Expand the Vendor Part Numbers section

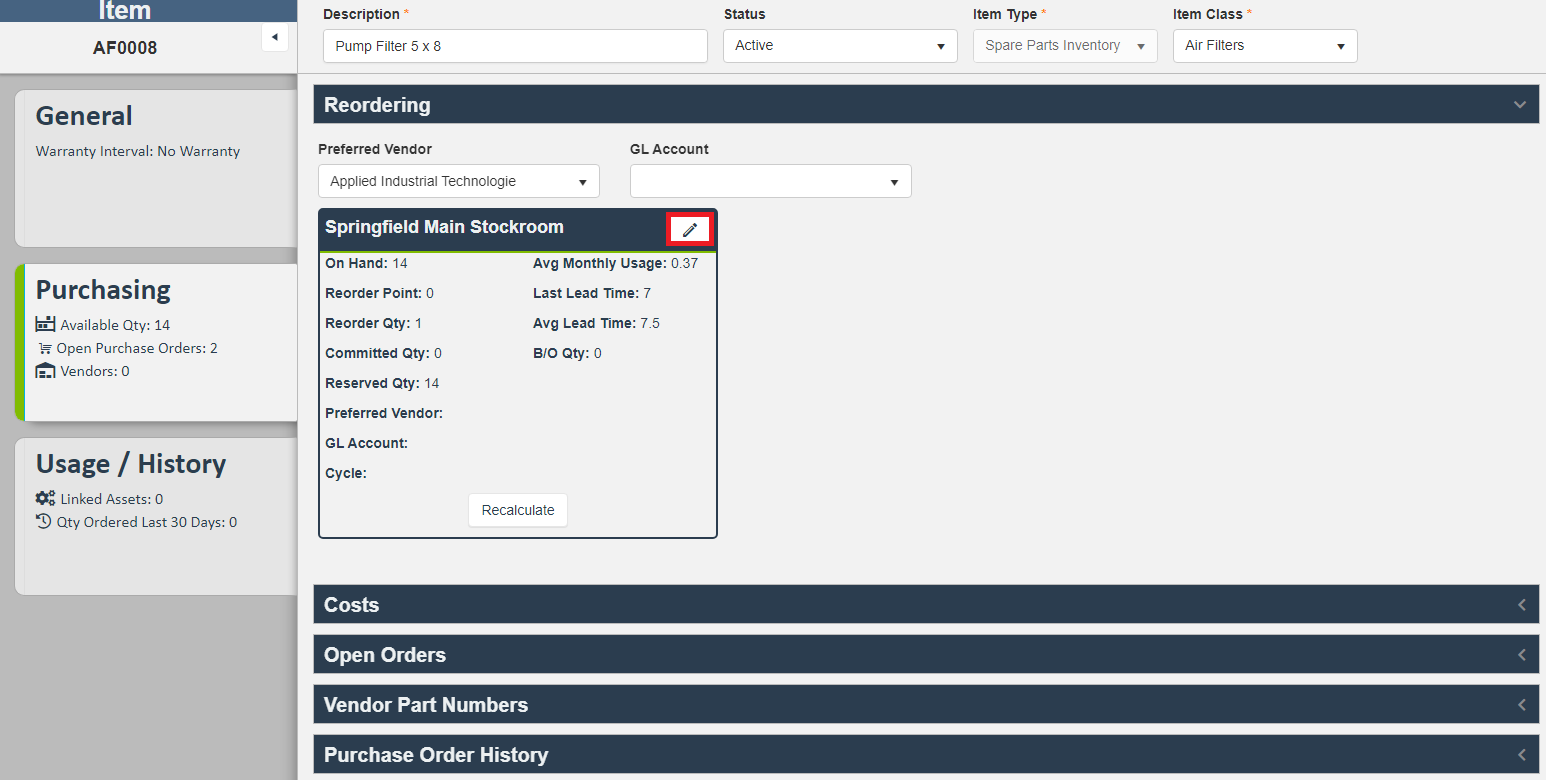tap(1519, 704)
